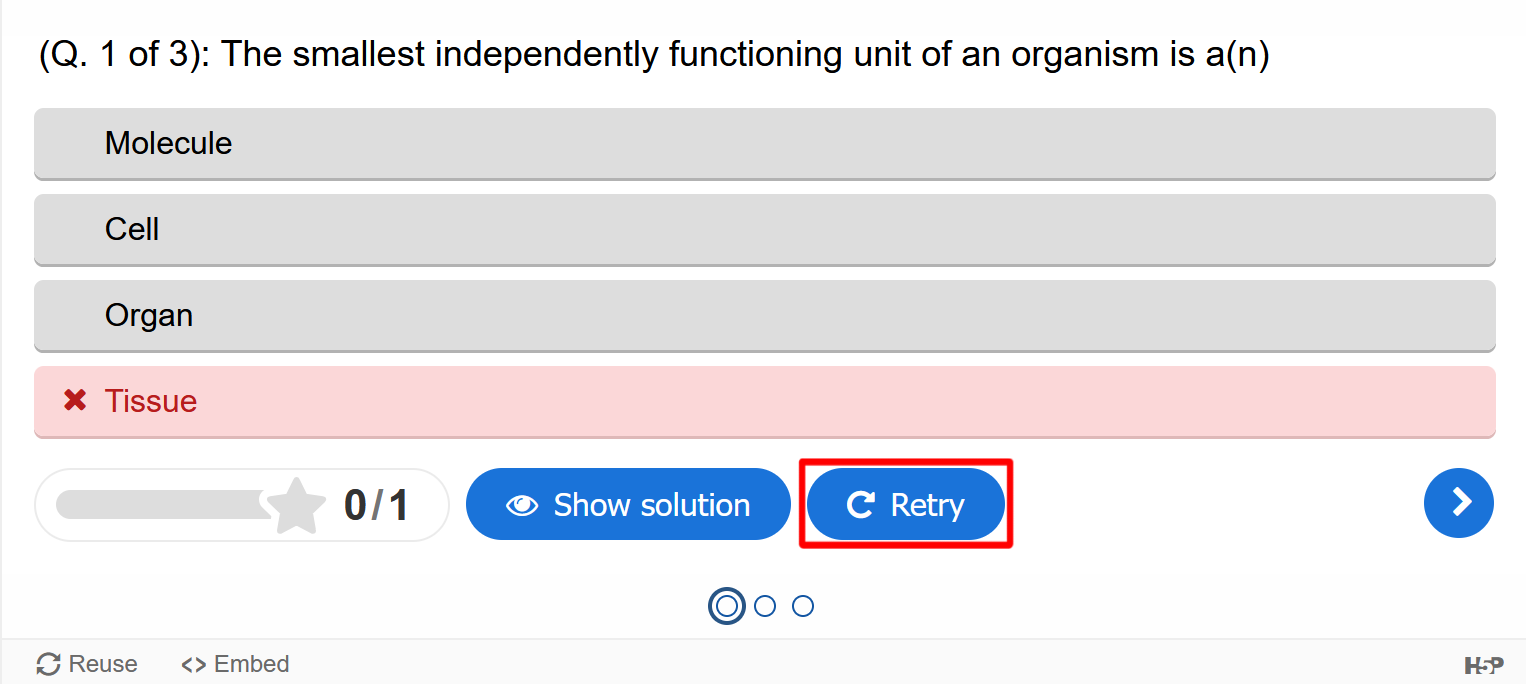Jump to third question progress dot
Screen dimensions: 1526x684
tap(803, 606)
